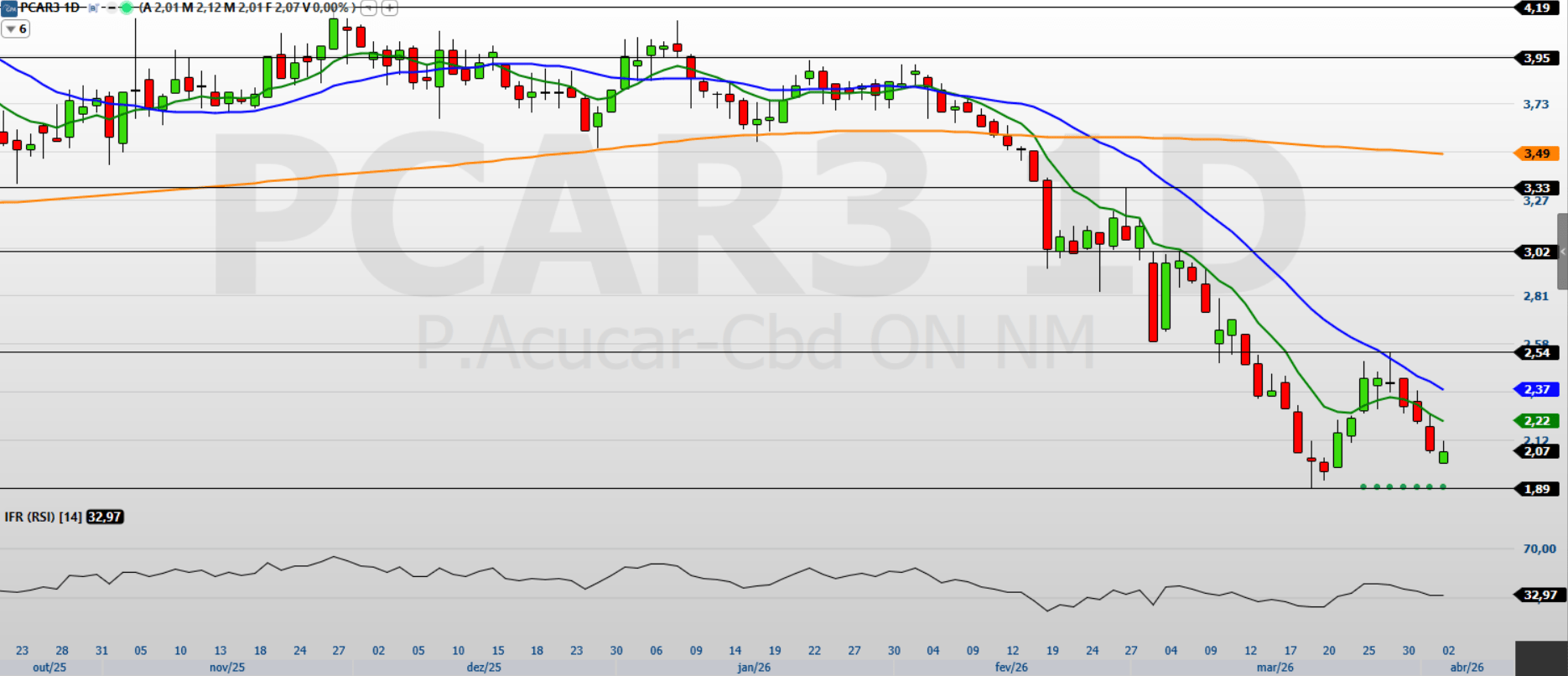The height and width of the screenshot is (676, 1568).
Task: Expand the side panel via right-edge arrow
Action: [1562, 252]
